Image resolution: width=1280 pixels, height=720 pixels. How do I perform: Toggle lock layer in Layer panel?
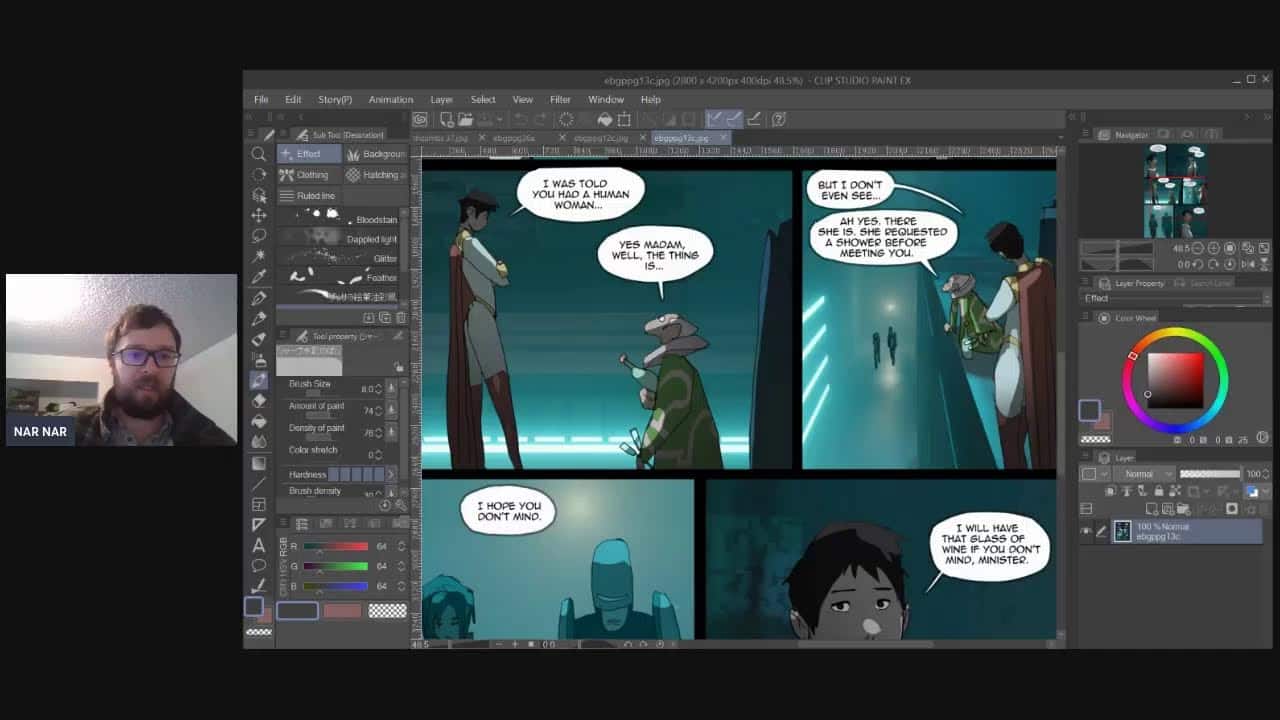(1159, 491)
